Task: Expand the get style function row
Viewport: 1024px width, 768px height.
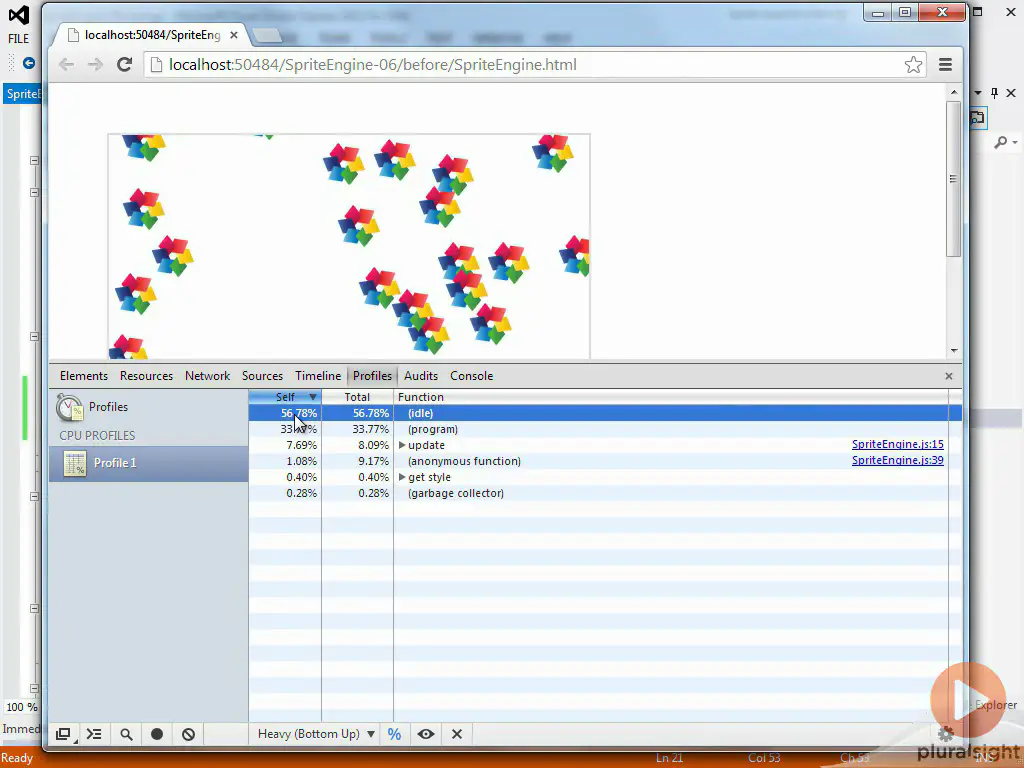Action: click(402, 477)
